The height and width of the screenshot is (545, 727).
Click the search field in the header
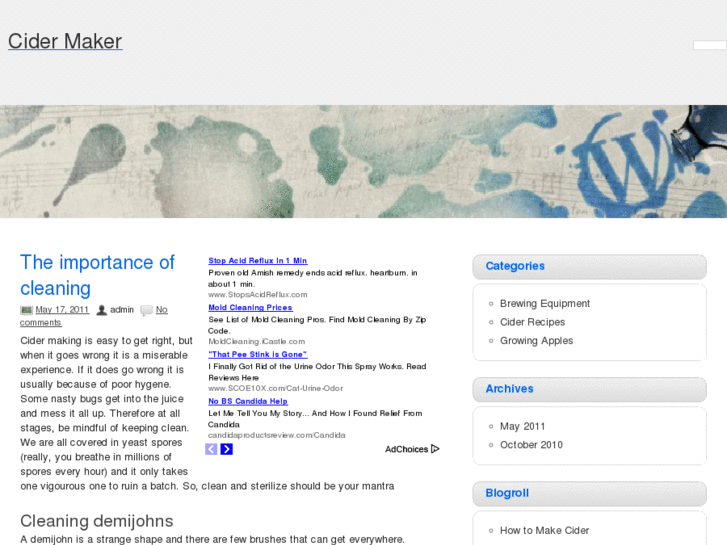pos(709,45)
